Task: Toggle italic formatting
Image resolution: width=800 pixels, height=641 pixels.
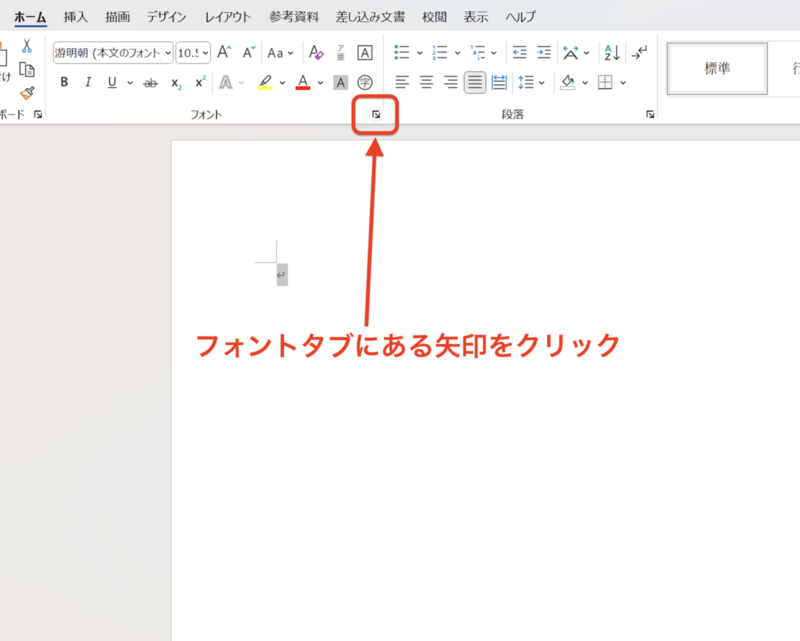Action: click(x=88, y=82)
